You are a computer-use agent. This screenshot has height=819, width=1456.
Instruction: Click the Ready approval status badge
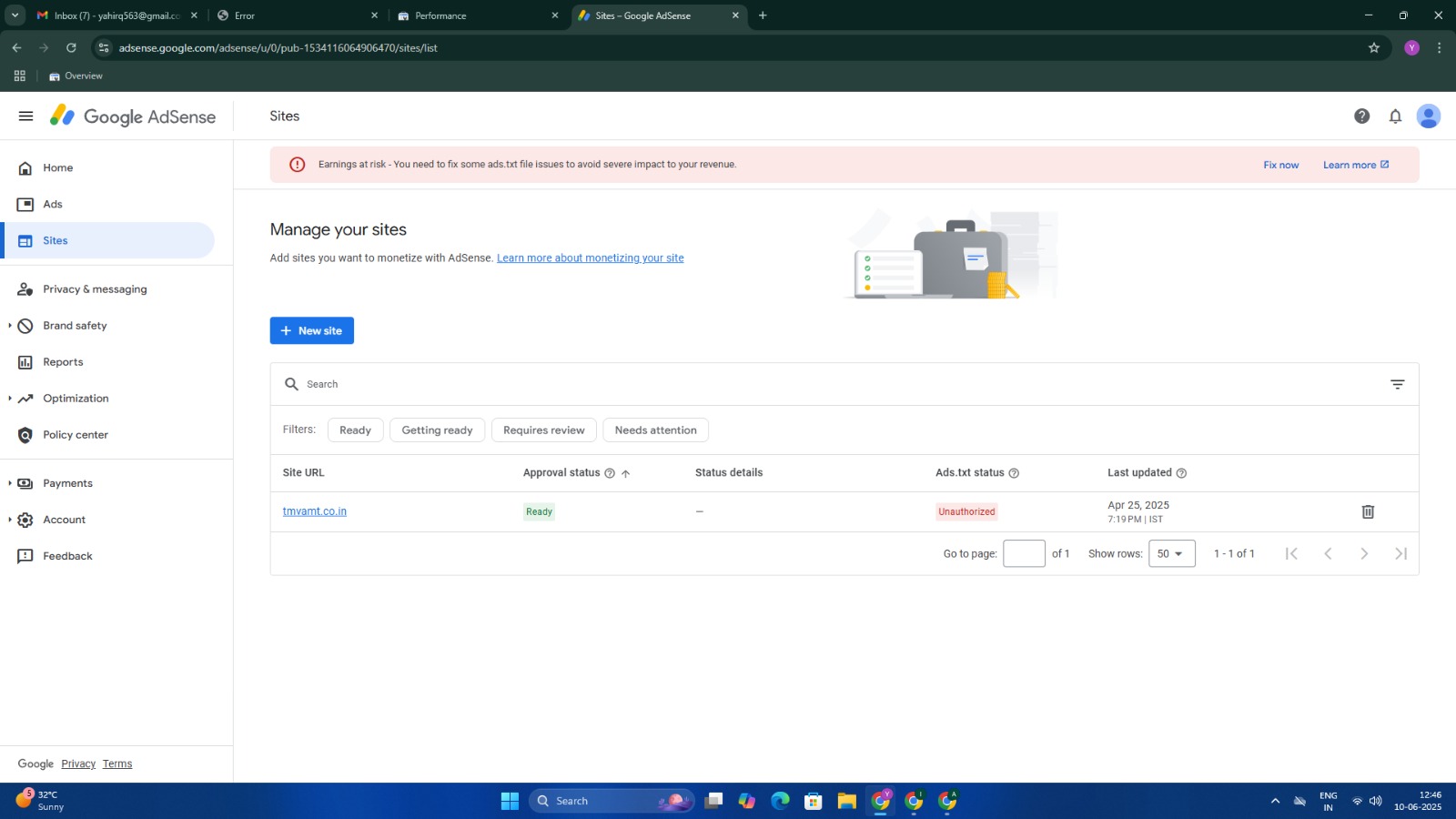tap(539, 511)
